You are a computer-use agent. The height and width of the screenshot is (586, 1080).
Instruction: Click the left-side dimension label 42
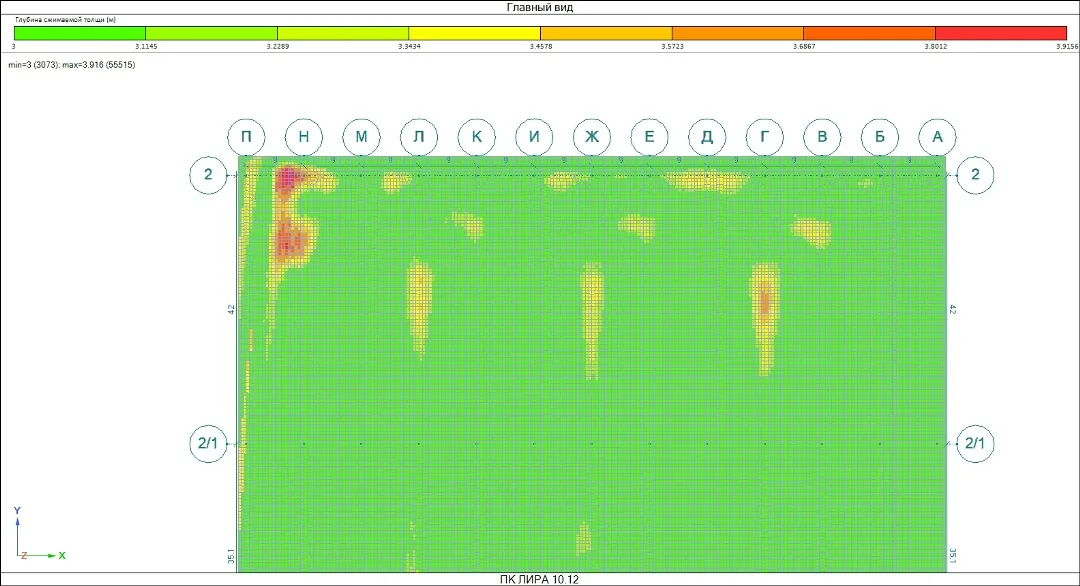coord(231,310)
